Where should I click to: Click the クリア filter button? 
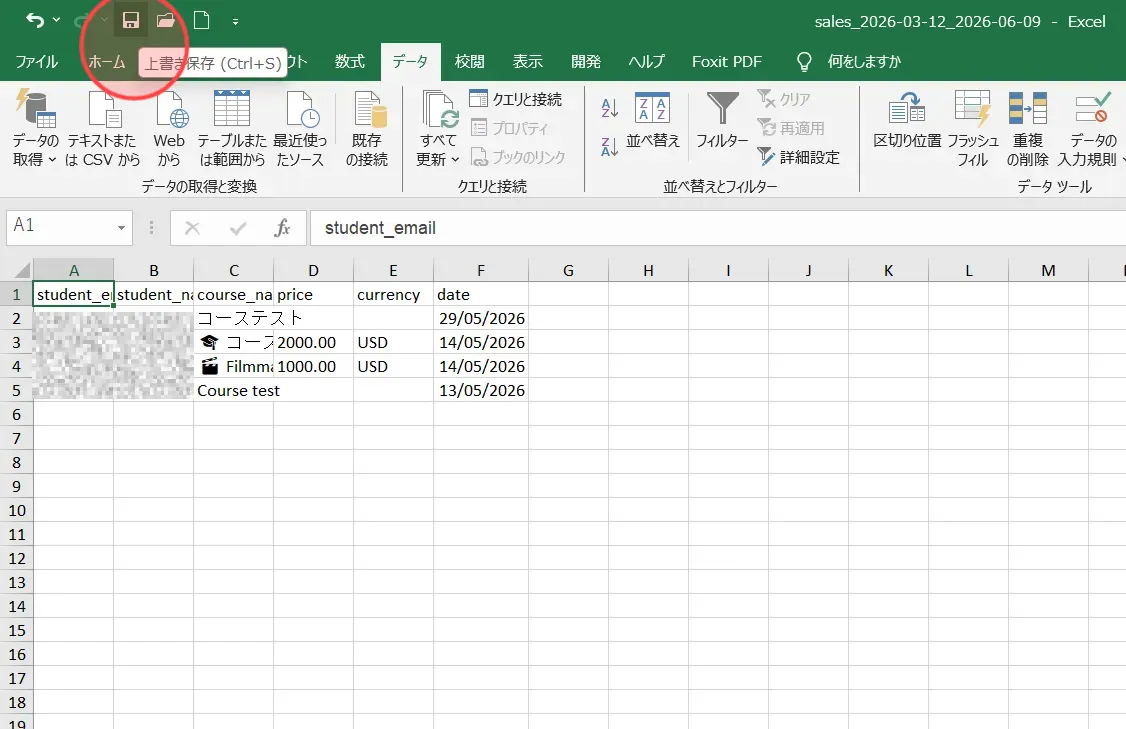click(784, 99)
